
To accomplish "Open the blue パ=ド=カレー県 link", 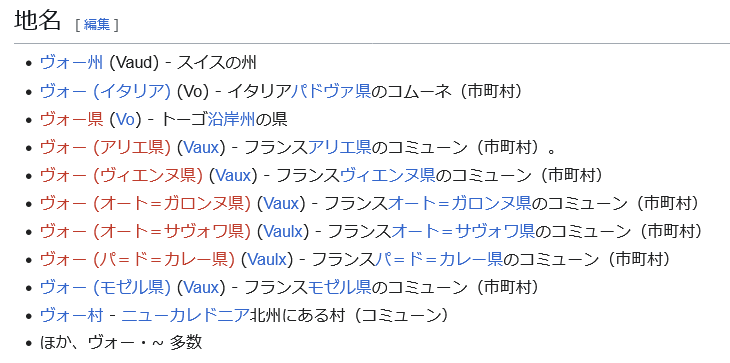I will pos(439,259).
